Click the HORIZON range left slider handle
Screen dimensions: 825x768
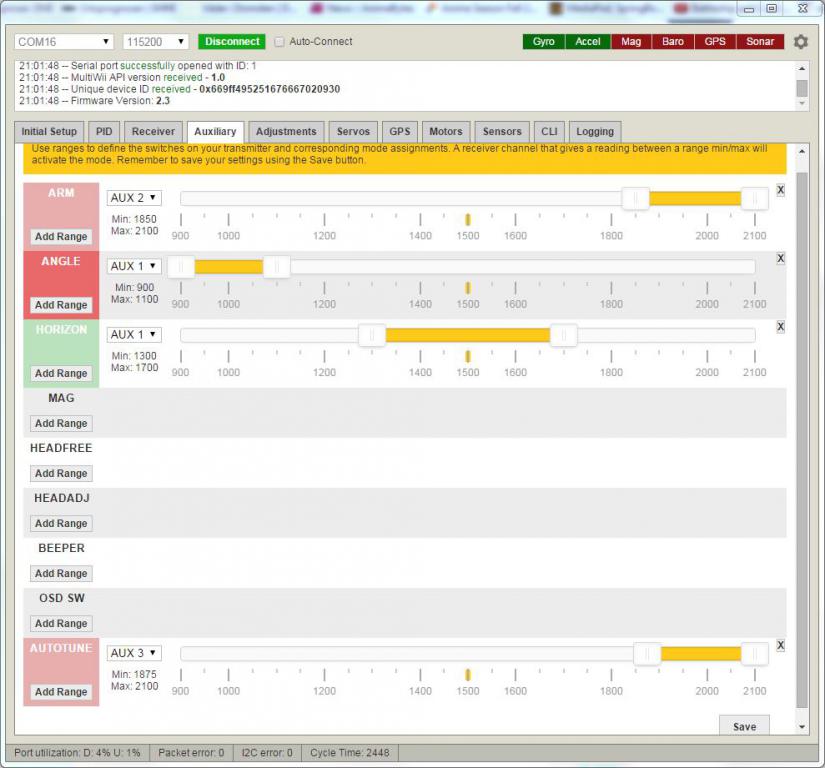[372, 335]
